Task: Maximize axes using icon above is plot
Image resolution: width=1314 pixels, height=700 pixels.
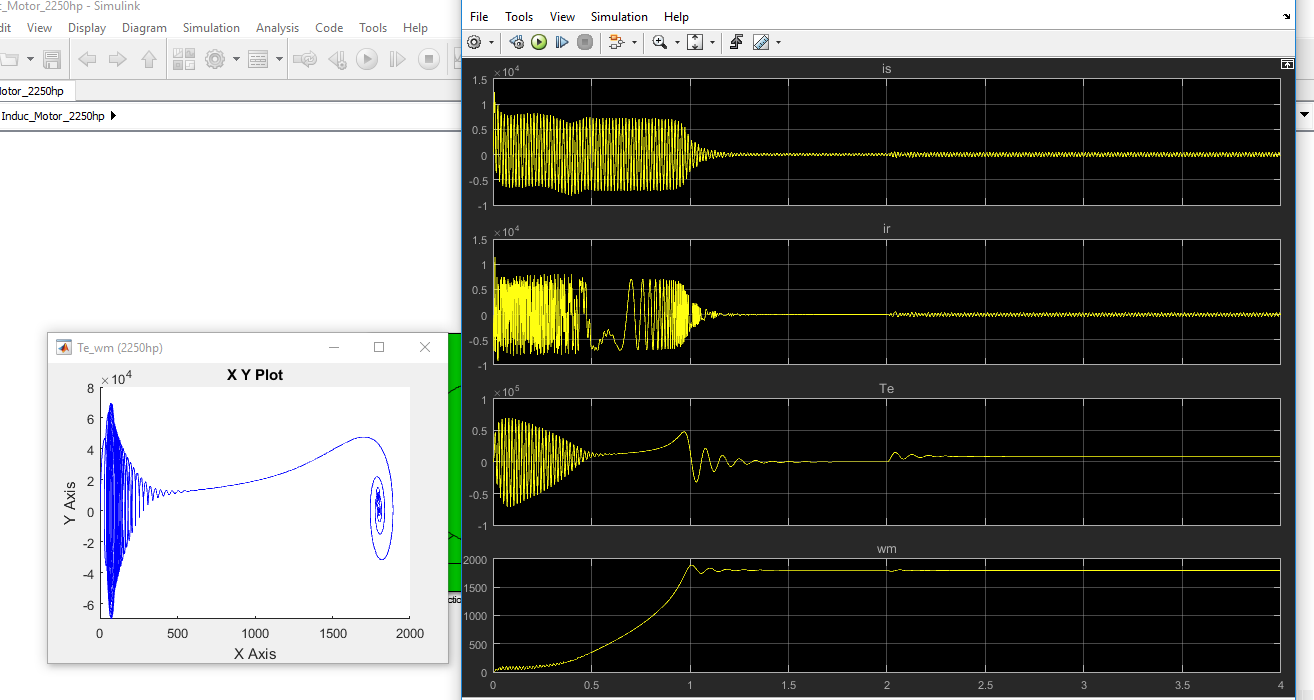Action: [1287, 64]
